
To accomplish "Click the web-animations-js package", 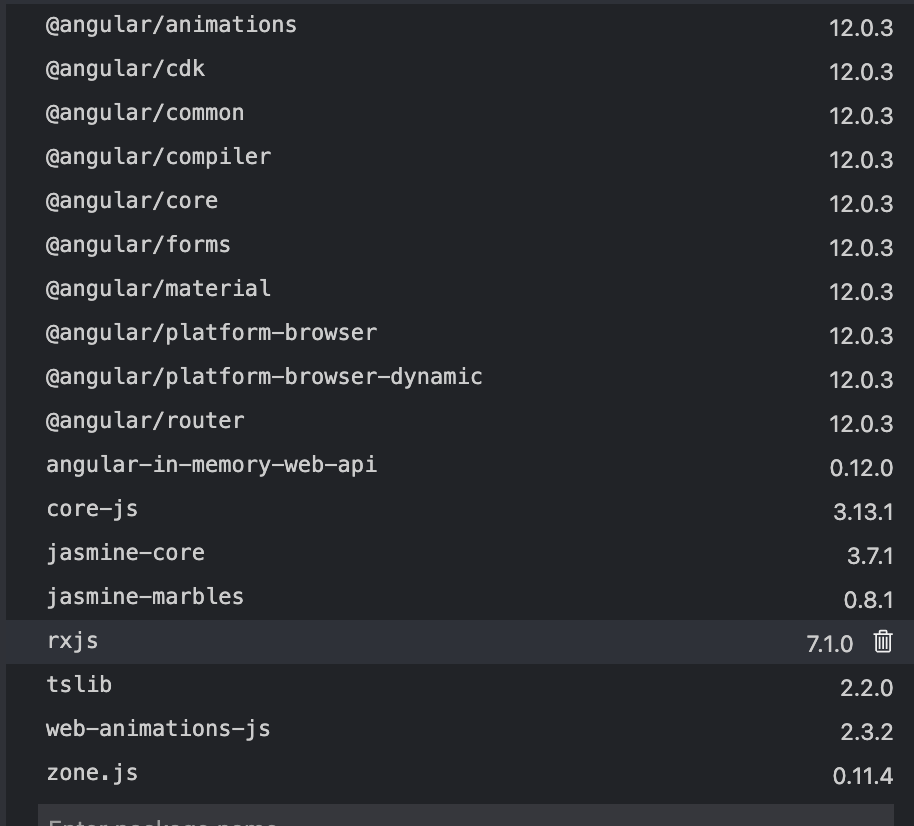I will [157, 728].
